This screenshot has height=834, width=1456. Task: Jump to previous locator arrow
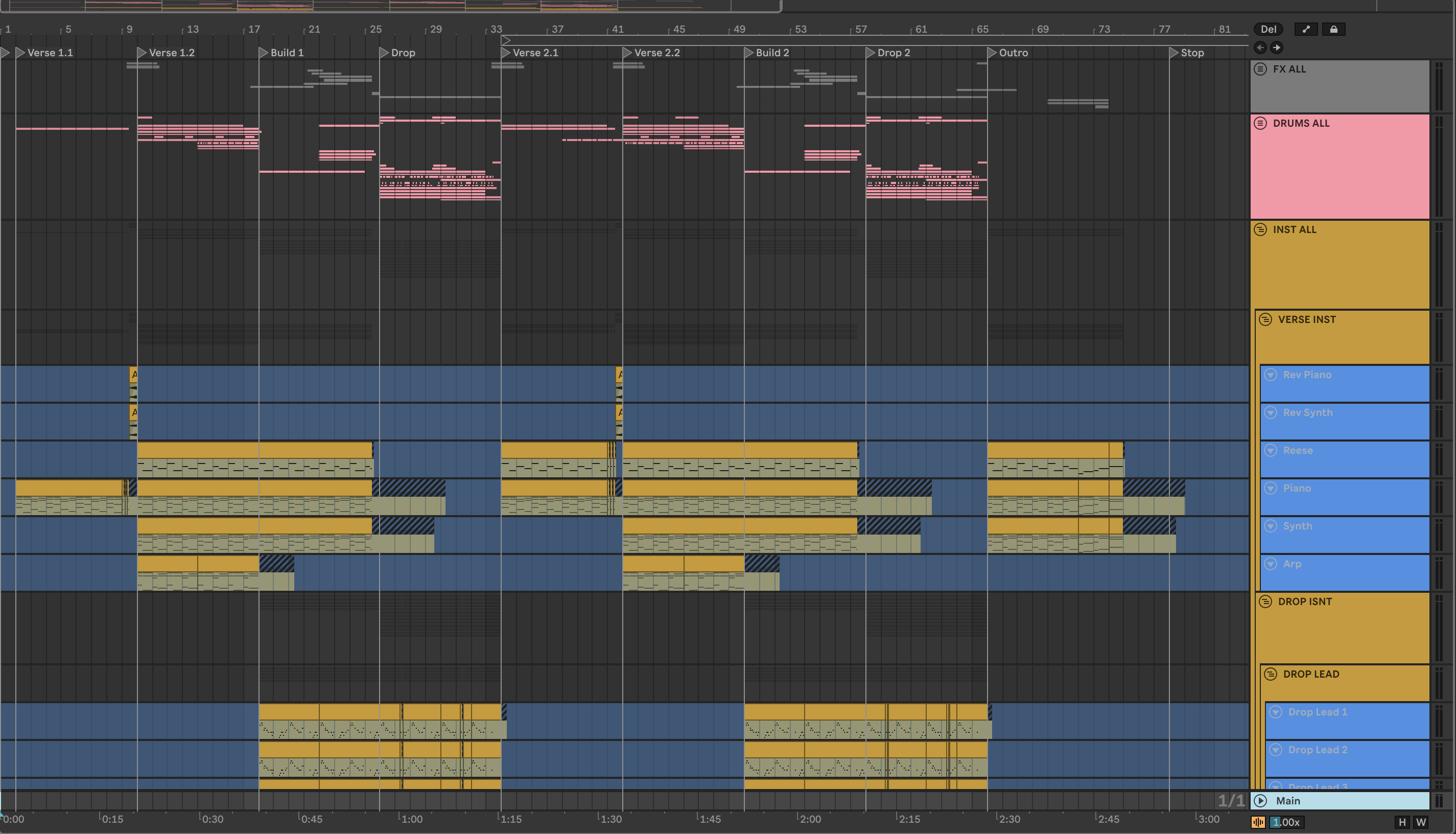click(1260, 48)
